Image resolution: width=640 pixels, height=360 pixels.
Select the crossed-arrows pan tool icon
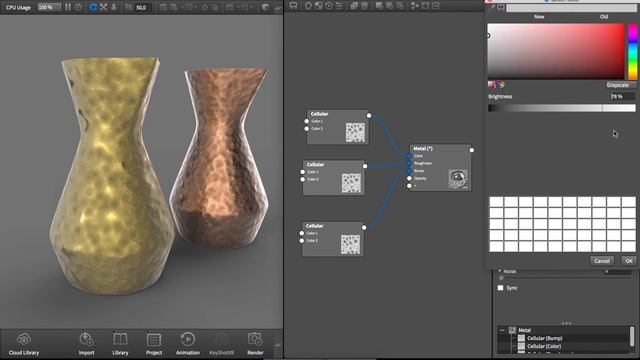[x=103, y=7]
